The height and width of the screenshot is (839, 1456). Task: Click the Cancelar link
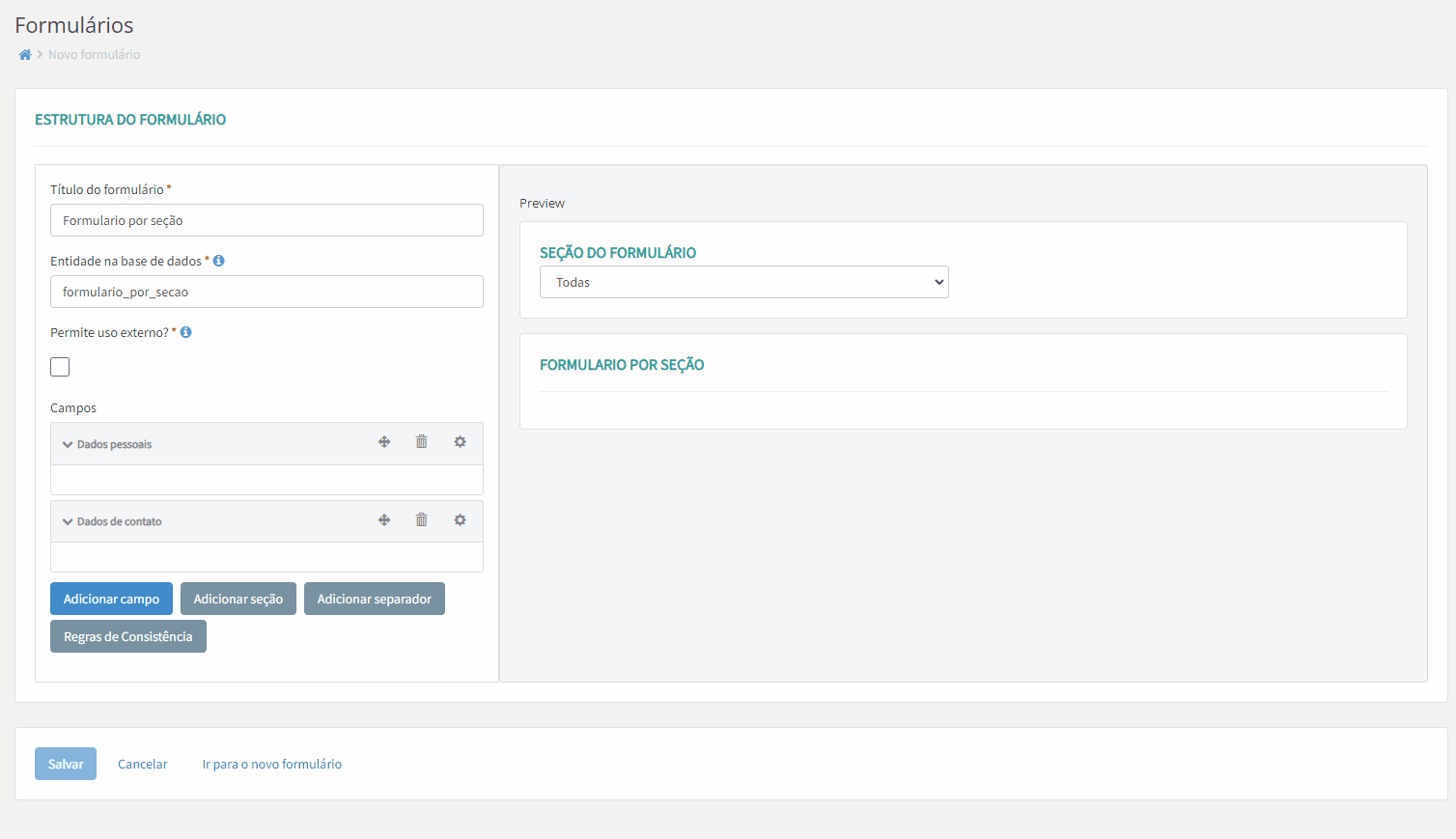(143, 764)
